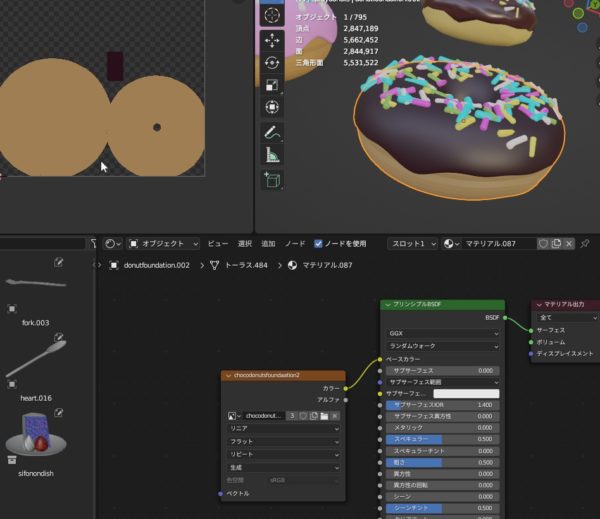Open the GGX distribution dropdown
This screenshot has height=519, width=600.
pos(442,333)
